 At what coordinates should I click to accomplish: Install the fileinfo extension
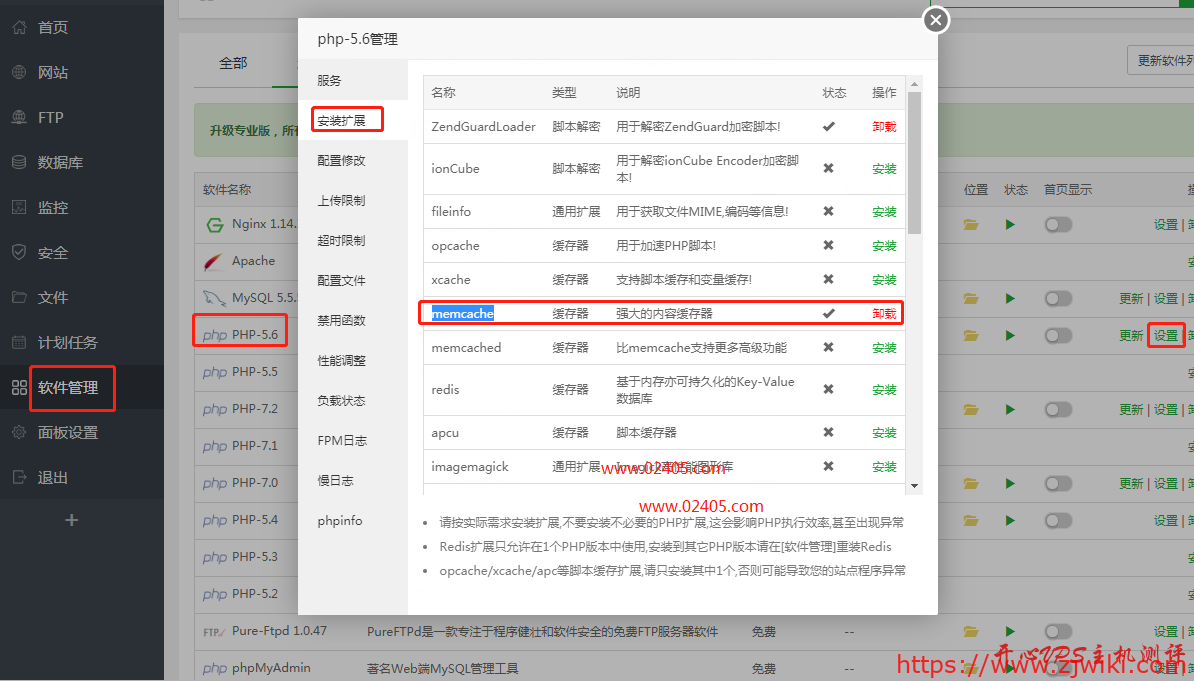884,212
